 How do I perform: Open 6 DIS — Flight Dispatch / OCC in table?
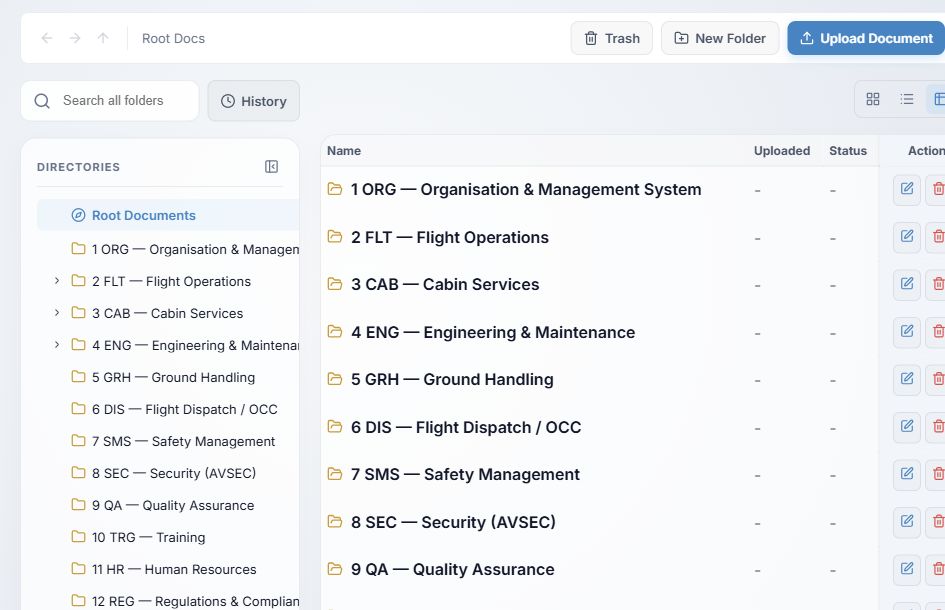pos(466,427)
